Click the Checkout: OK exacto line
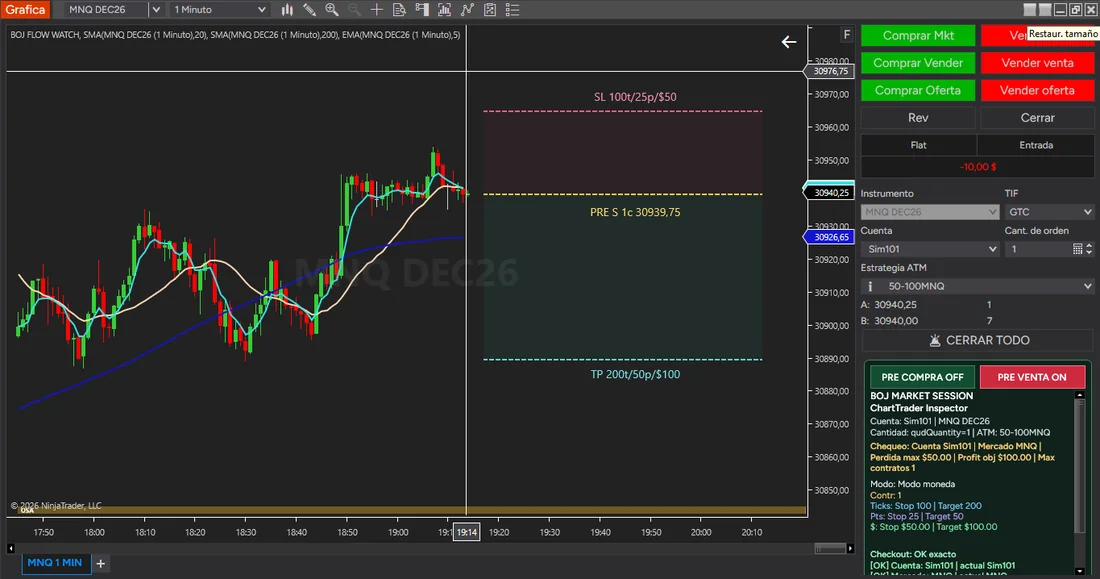Image resolution: width=1100 pixels, height=579 pixels. point(913,554)
